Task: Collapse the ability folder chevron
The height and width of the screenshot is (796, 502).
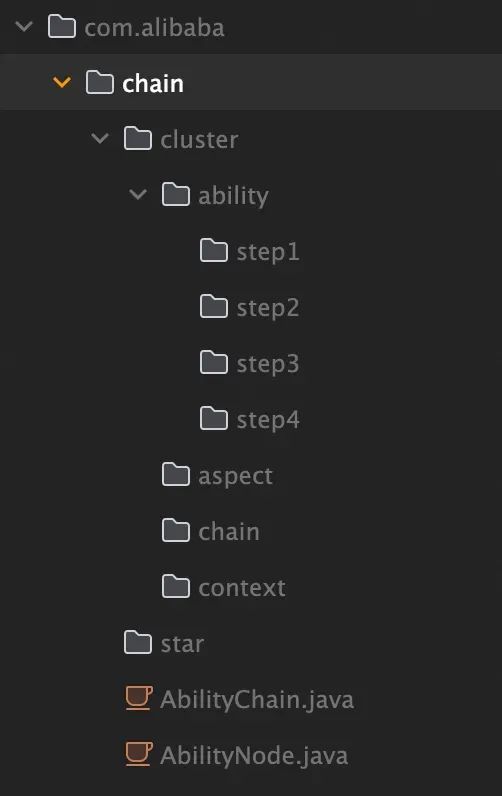Action: click(x=138, y=194)
